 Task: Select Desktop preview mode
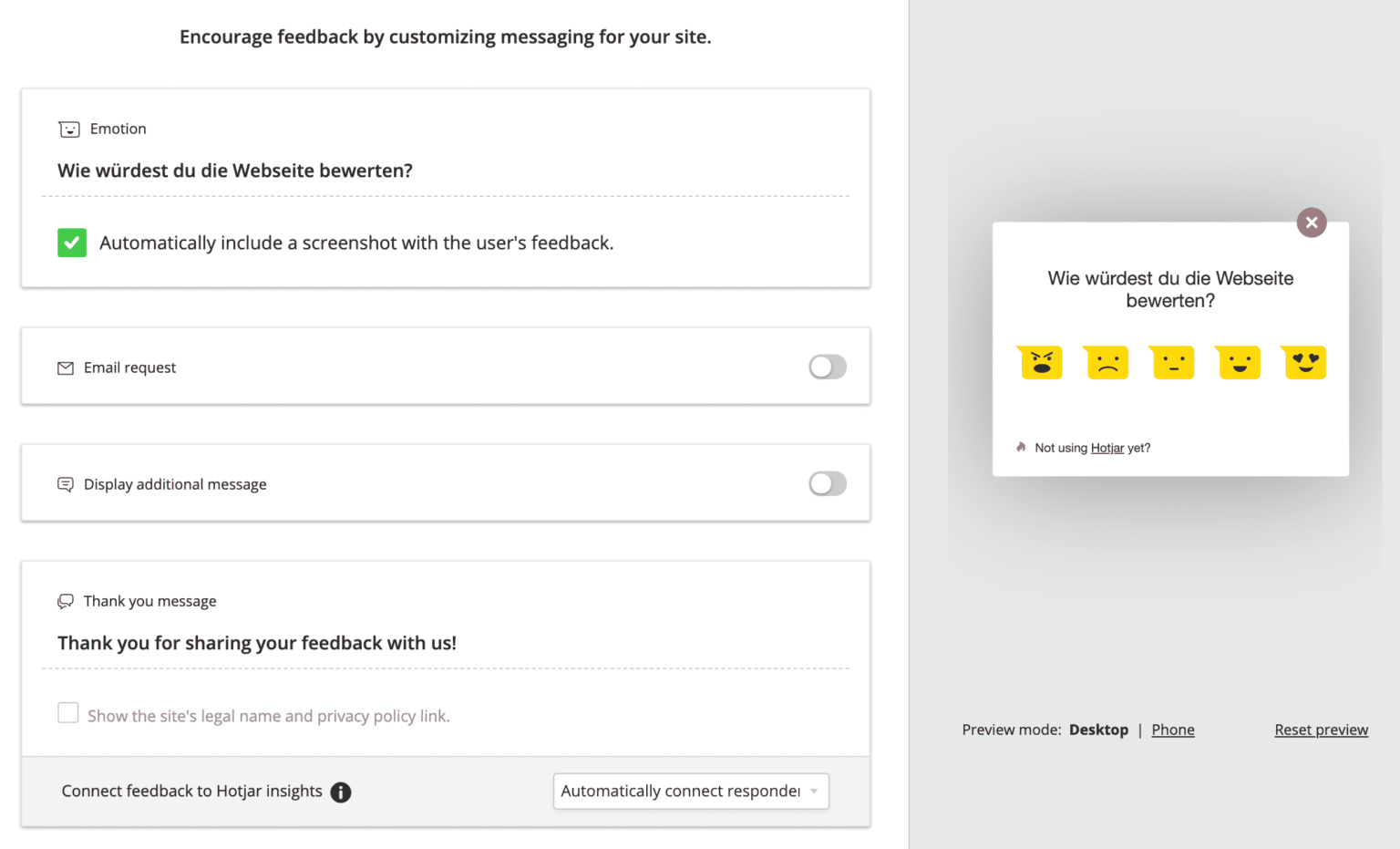tap(1098, 729)
